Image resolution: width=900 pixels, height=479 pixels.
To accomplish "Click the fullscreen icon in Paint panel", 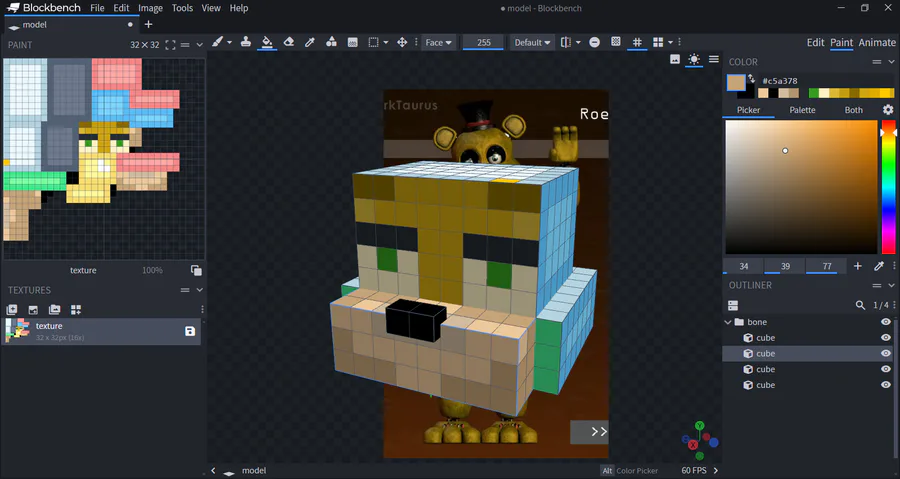I will click(170, 45).
